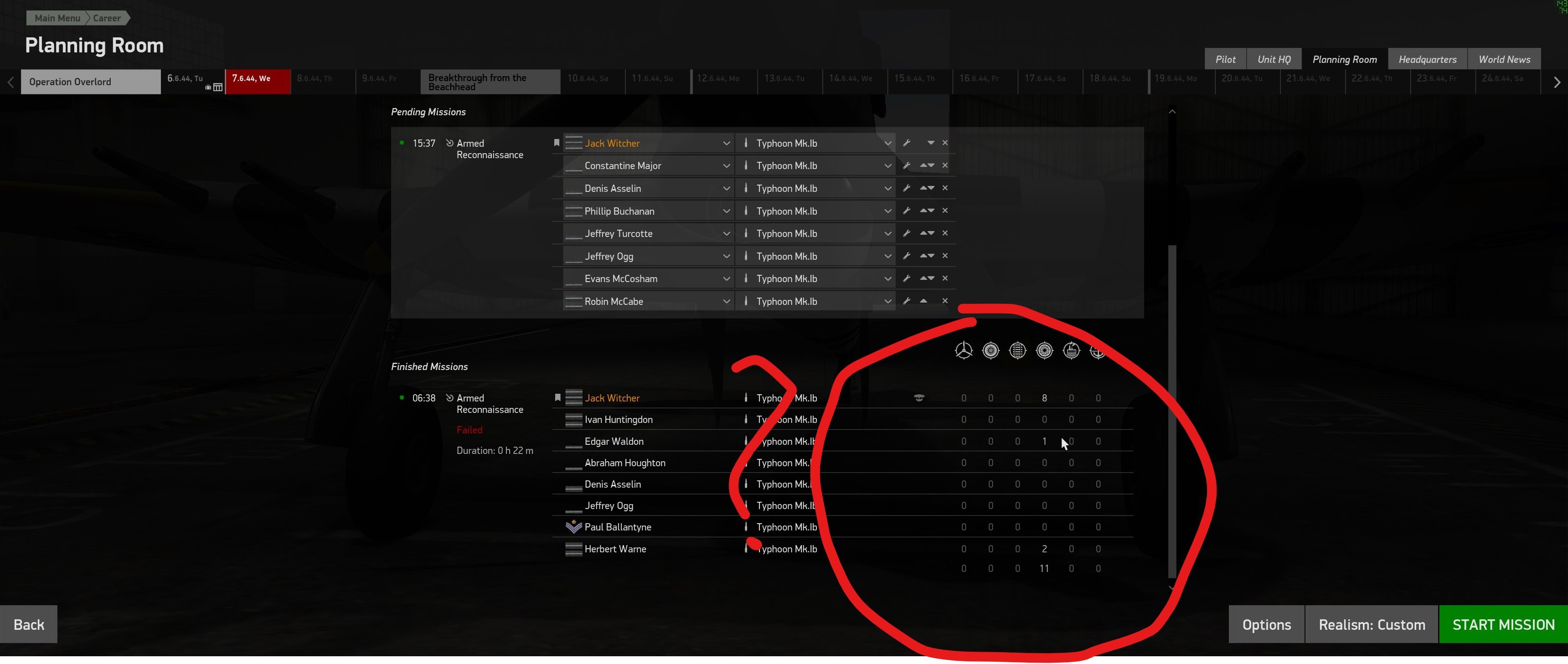The width and height of the screenshot is (1568, 664).
Task: Click wrench icon for Robin McCabe
Action: (x=906, y=301)
